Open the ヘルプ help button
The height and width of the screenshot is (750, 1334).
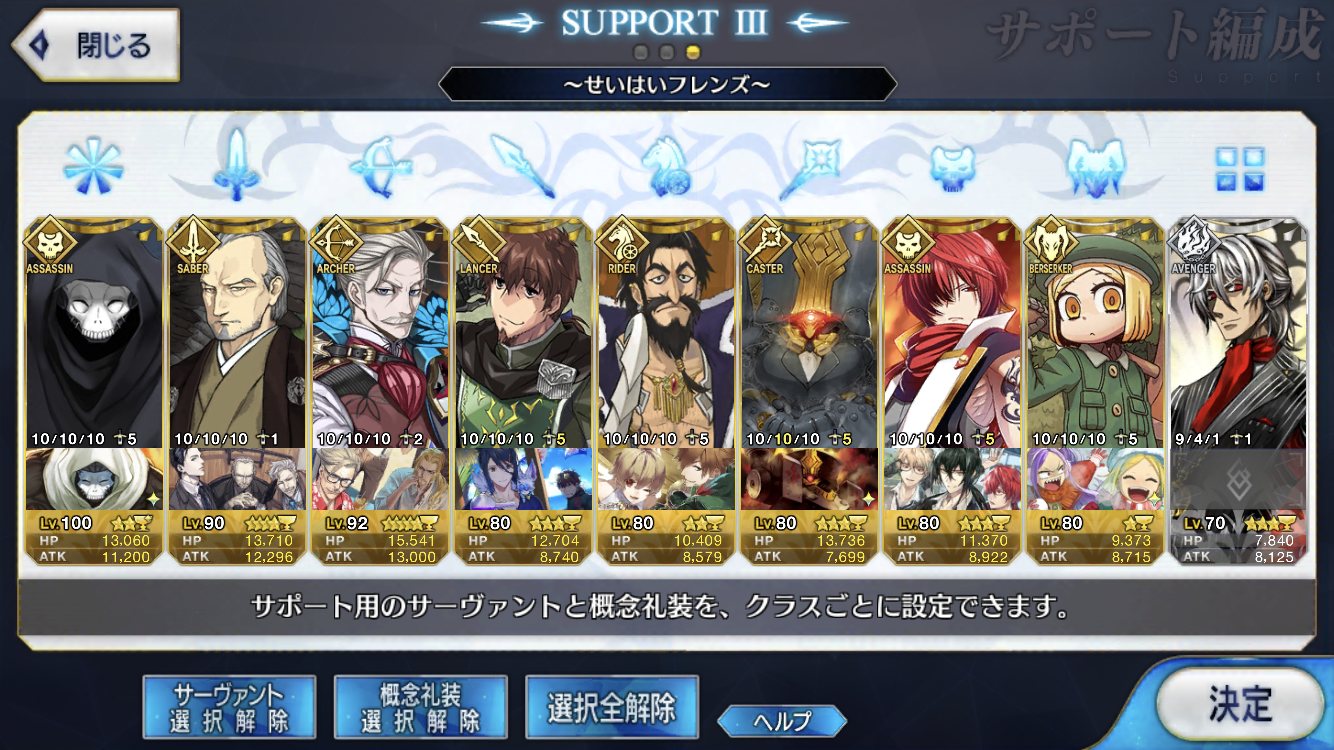(782, 720)
